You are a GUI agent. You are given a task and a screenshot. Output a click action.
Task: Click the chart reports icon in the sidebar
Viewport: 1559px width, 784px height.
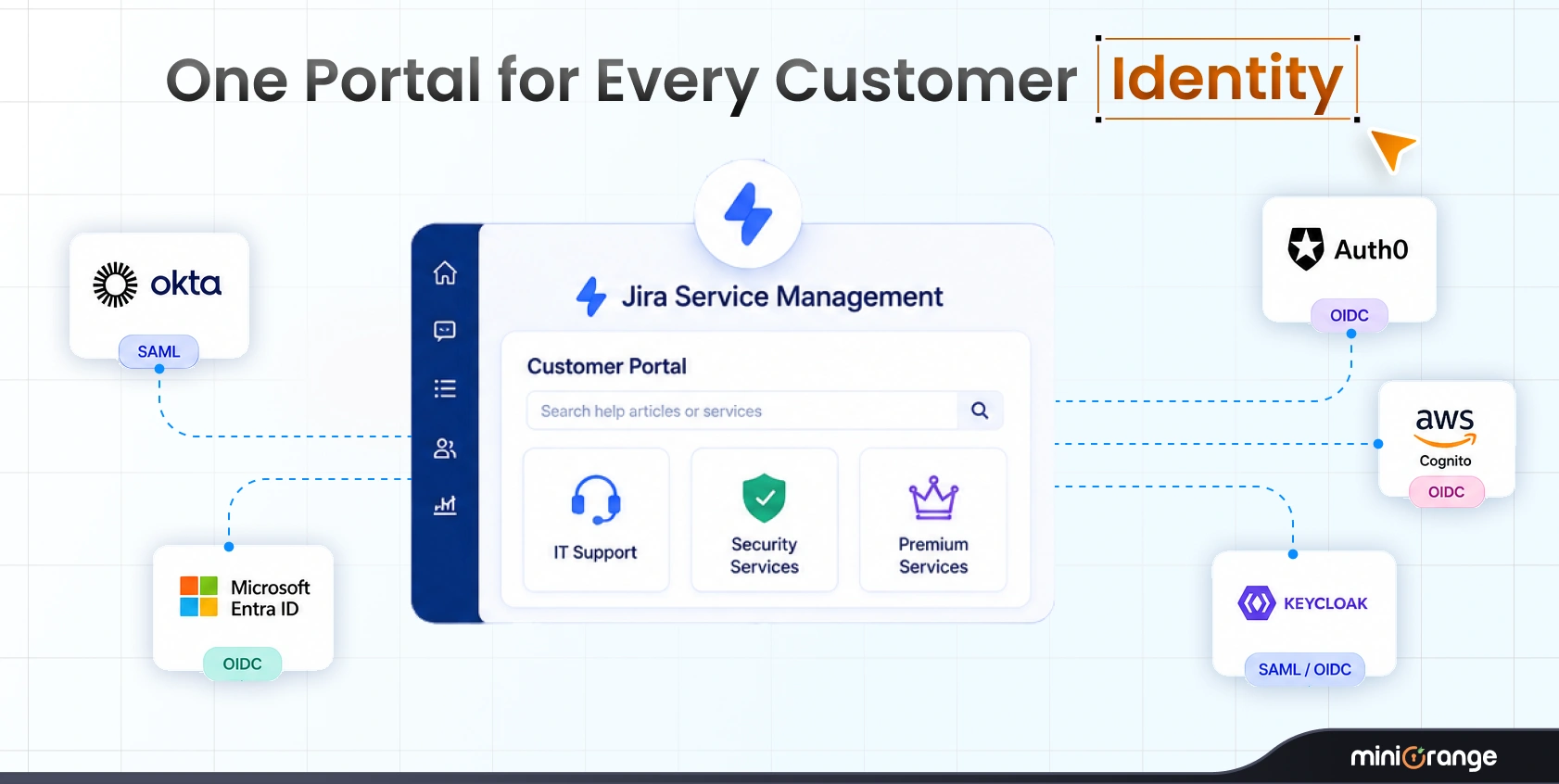445,505
